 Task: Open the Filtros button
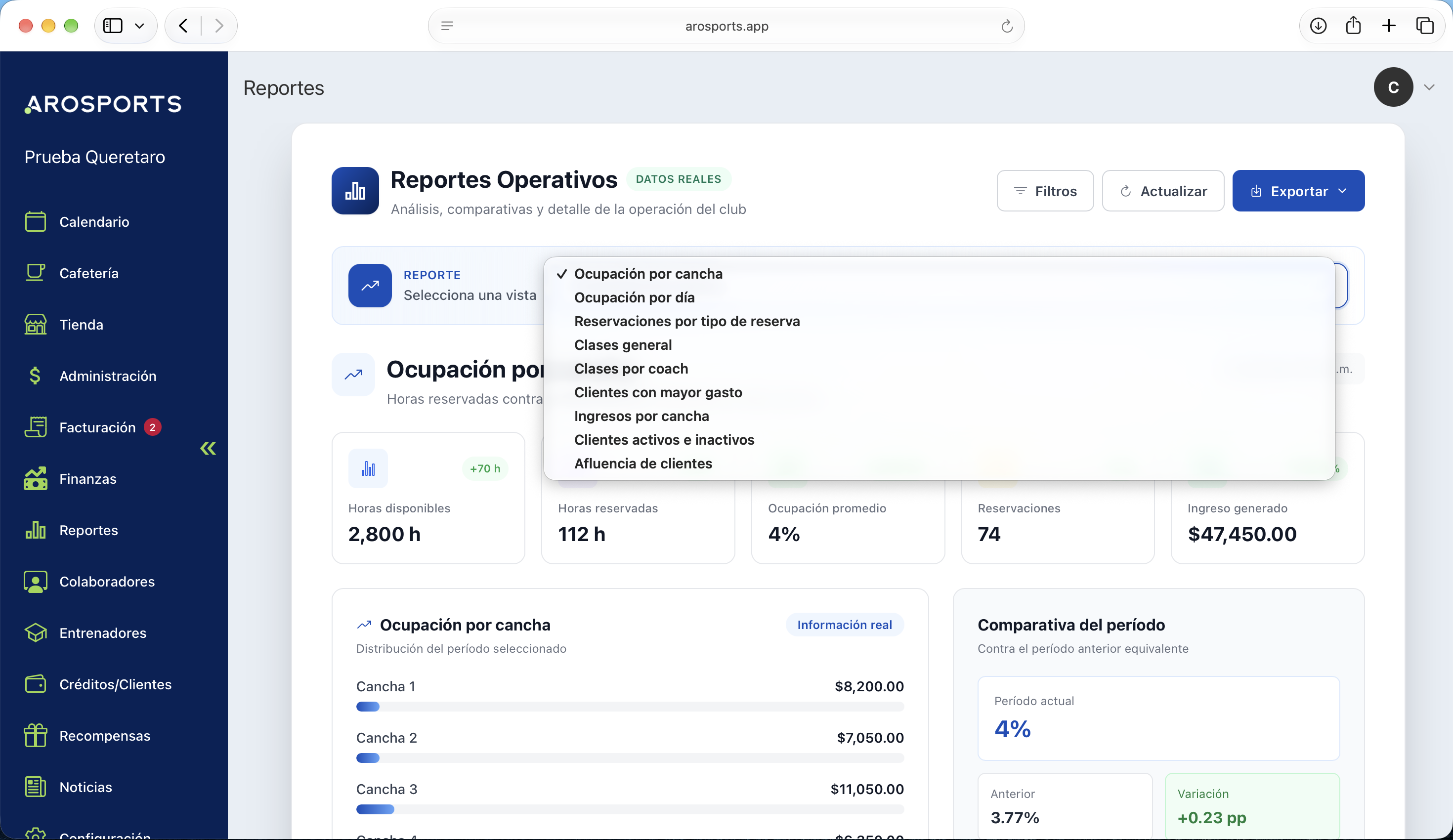pos(1045,191)
